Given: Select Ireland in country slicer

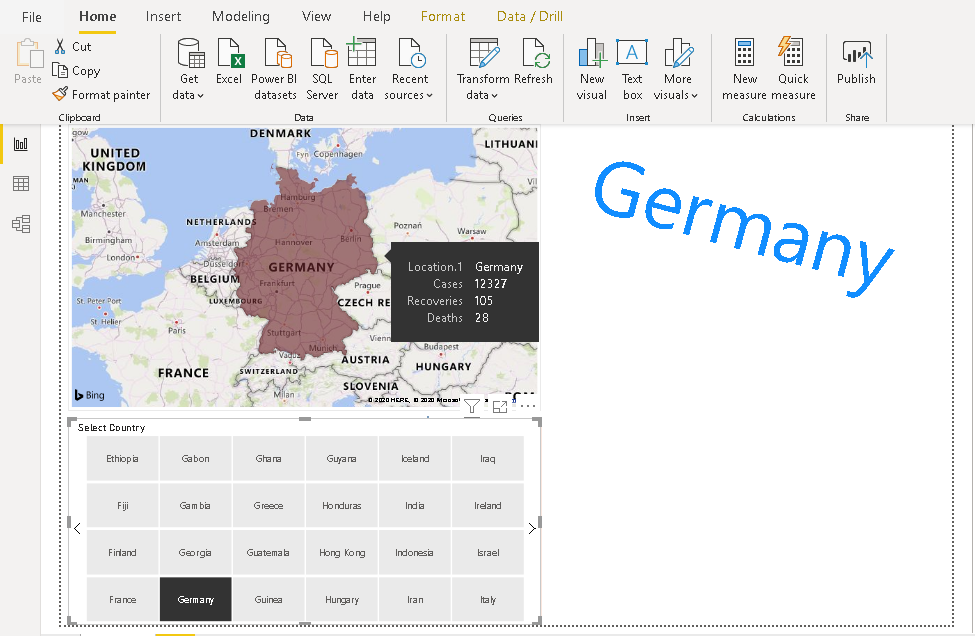Looking at the screenshot, I should point(488,505).
